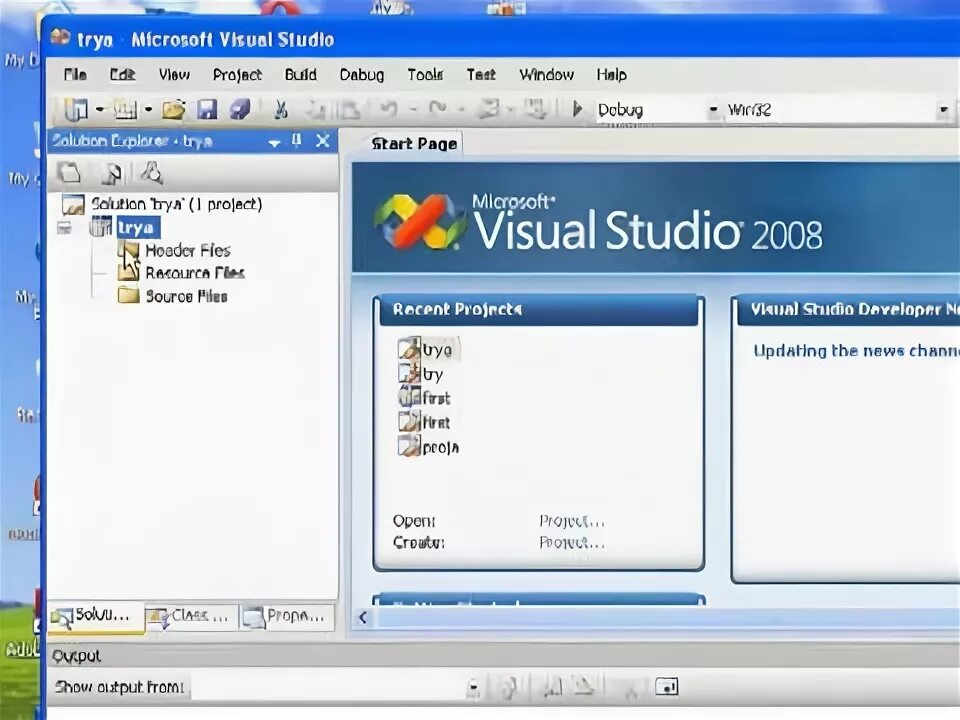Image resolution: width=960 pixels, height=720 pixels.
Task: Click Find Message in Code icon in Output
Action: (508, 688)
